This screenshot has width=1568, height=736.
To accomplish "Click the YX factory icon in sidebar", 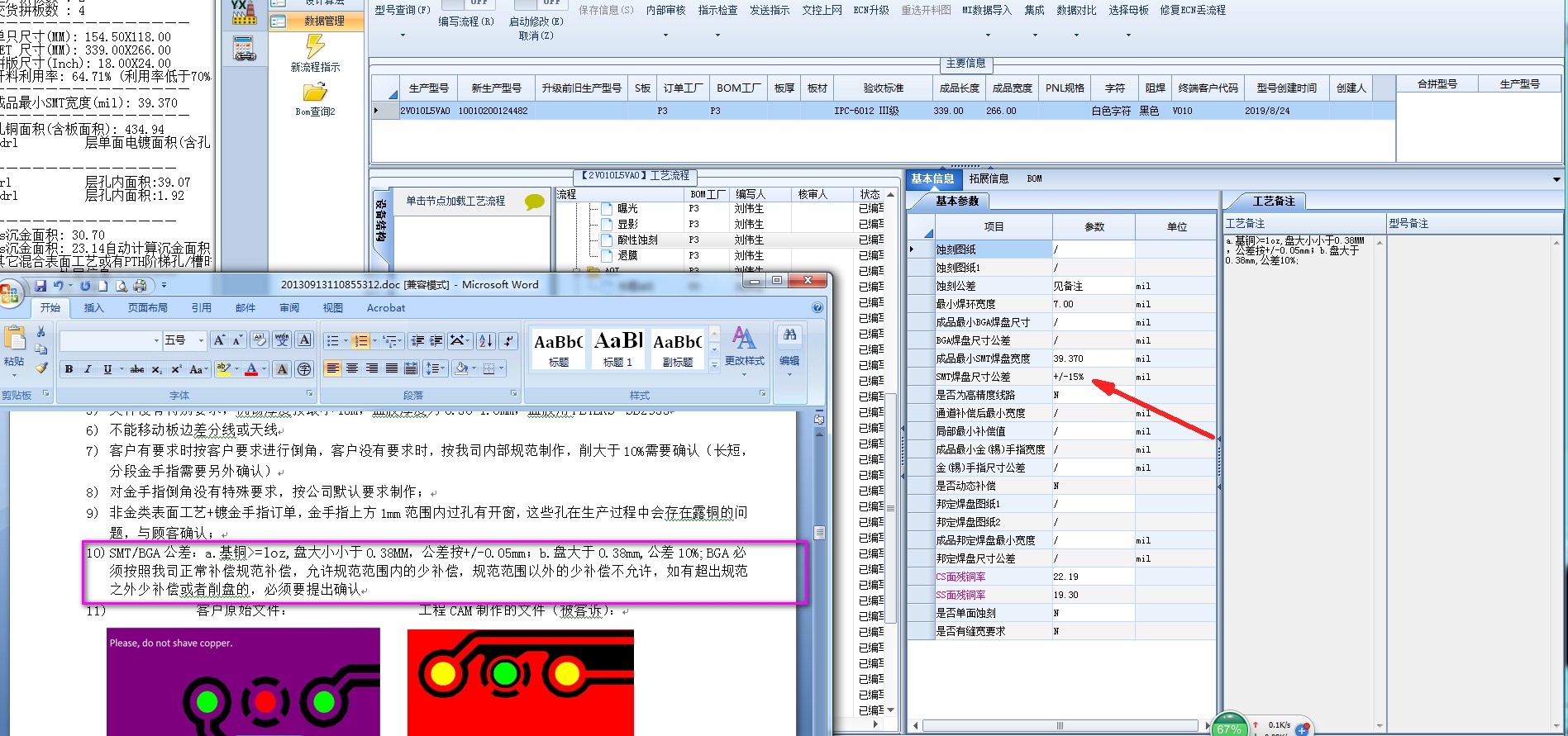I will (244, 13).
